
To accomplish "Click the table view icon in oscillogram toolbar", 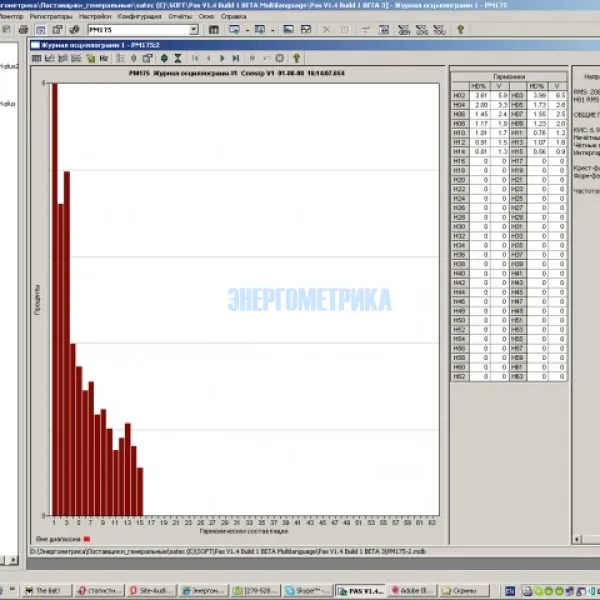I will click(37, 59).
